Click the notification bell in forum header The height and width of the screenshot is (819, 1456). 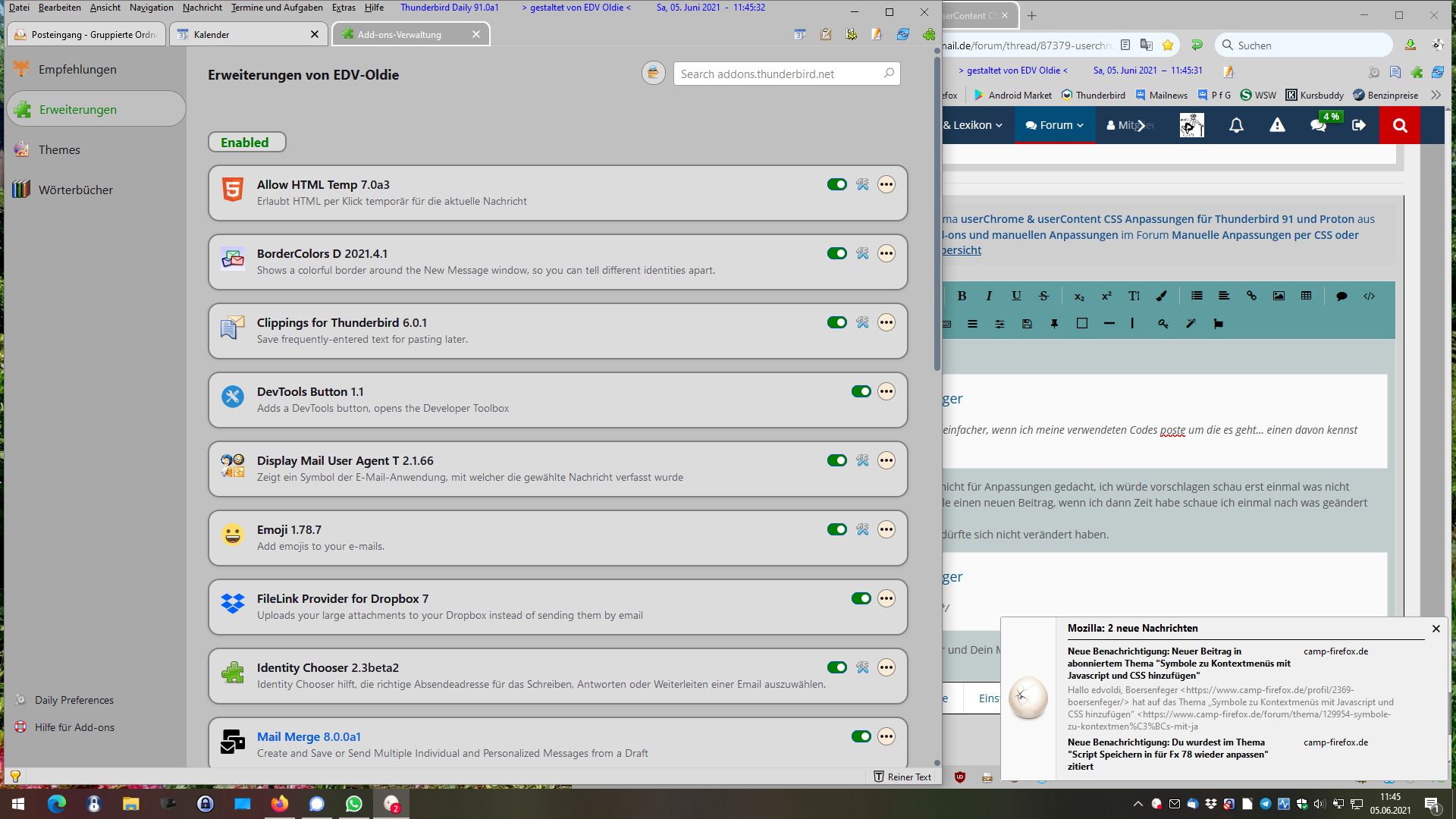pyautogui.click(x=1236, y=125)
